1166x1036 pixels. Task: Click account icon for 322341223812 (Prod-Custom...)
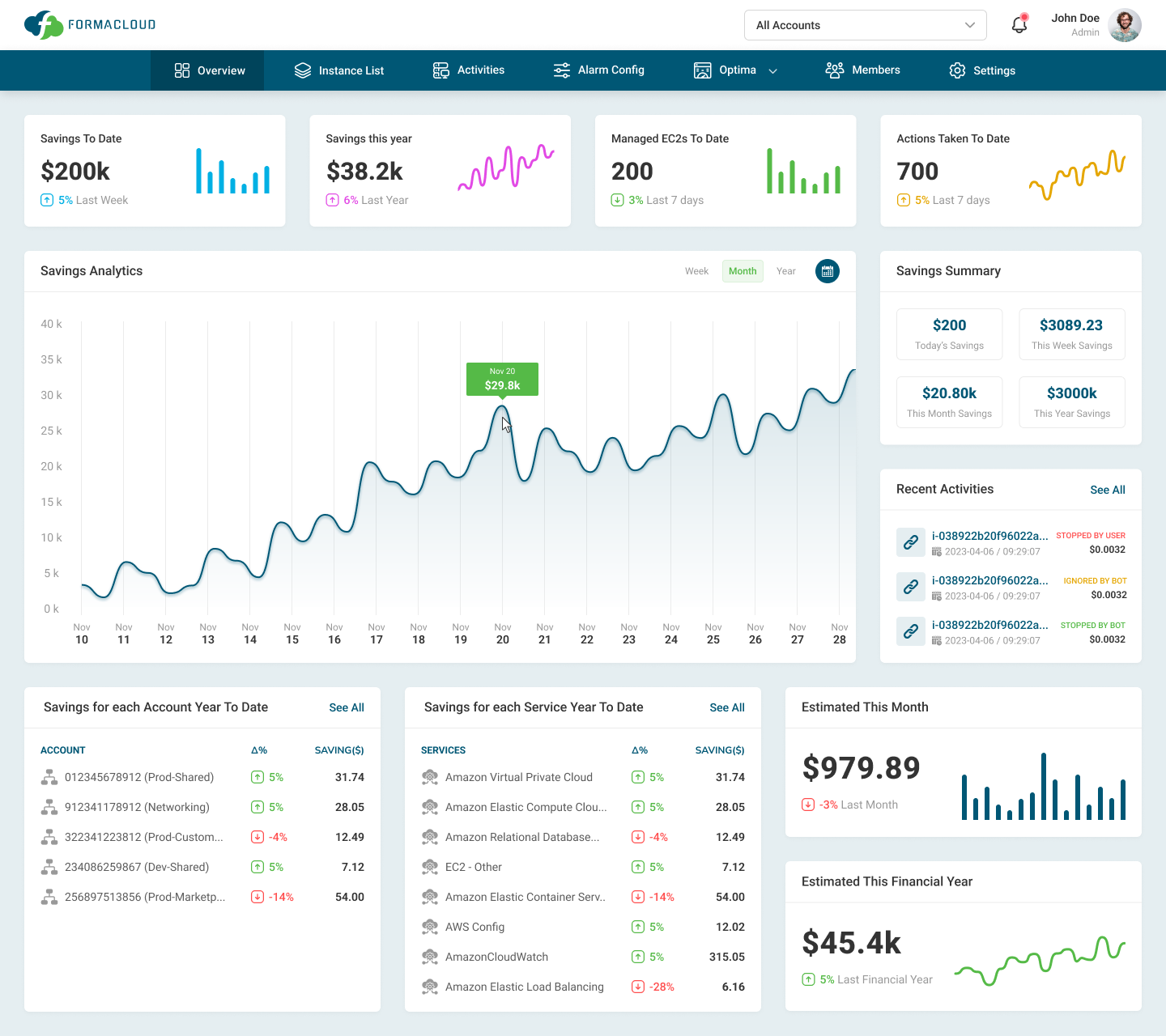click(49, 837)
